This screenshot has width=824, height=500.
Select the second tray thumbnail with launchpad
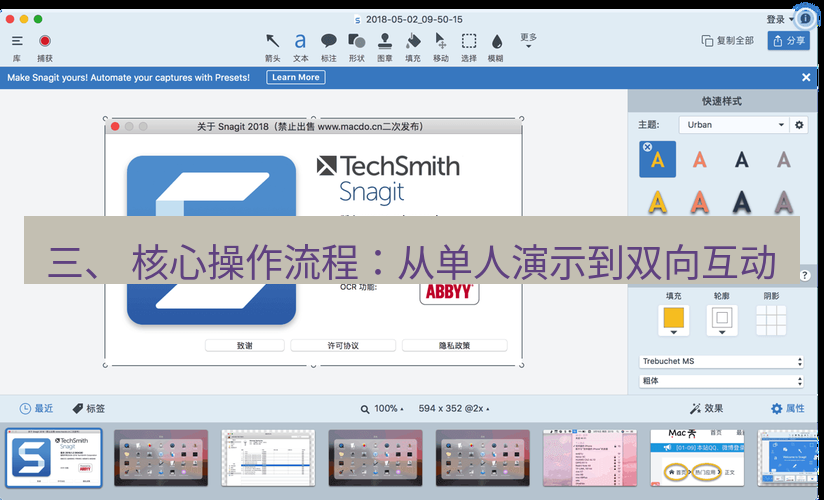(x=161, y=458)
